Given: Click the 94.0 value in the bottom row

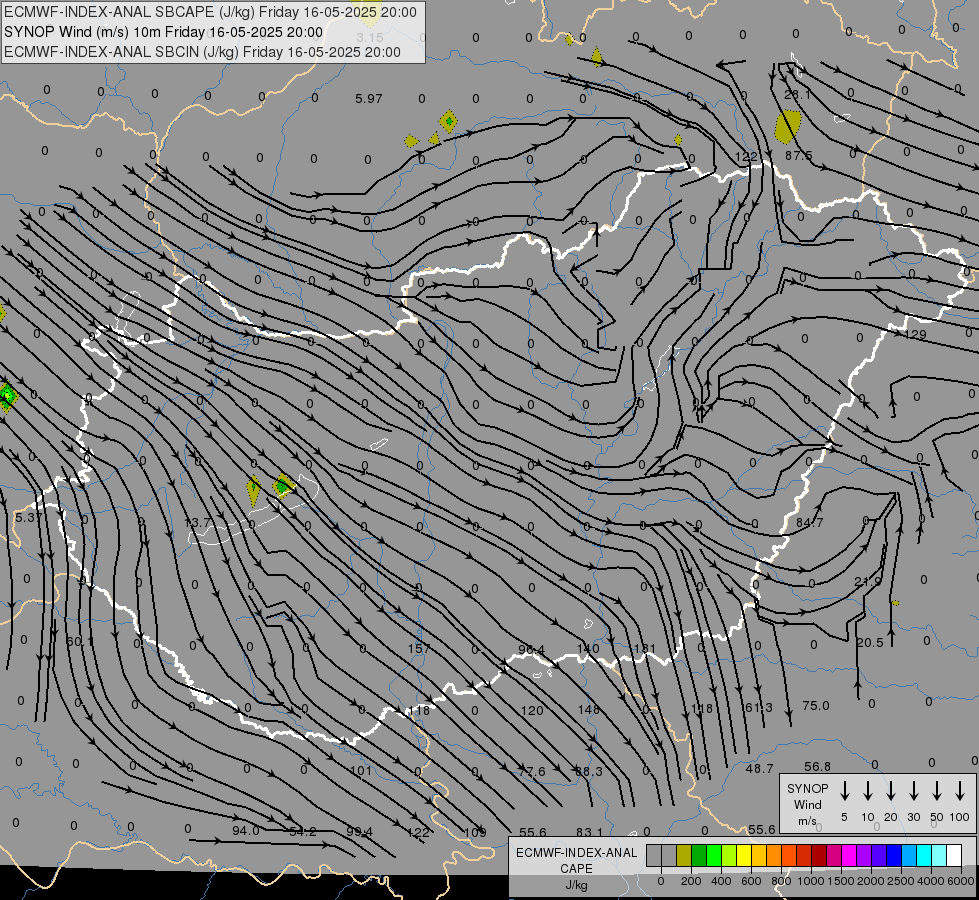Looking at the screenshot, I should coord(245,831).
